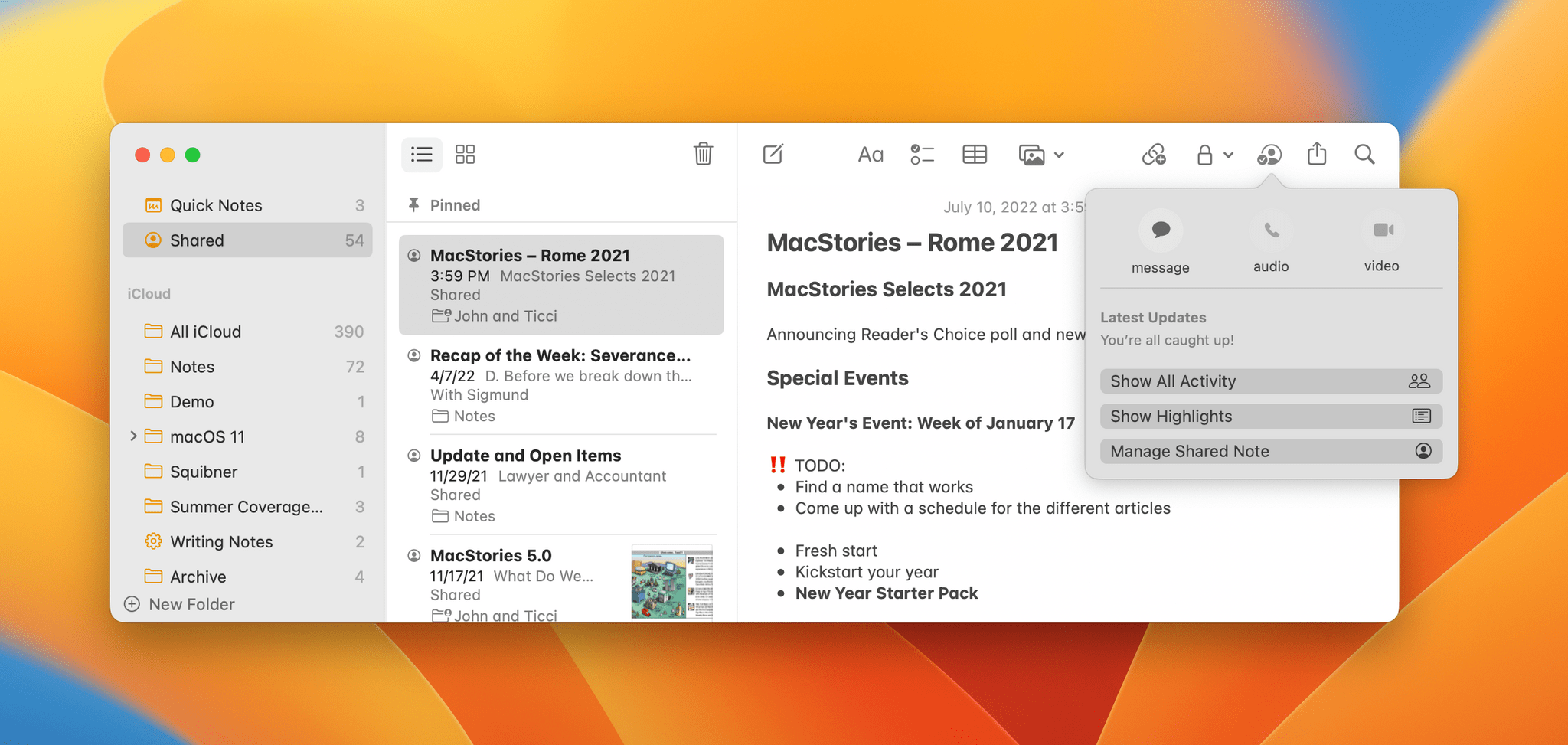Click the collaboration icon in toolbar
1568x745 pixels.
tap(1269, 155)
